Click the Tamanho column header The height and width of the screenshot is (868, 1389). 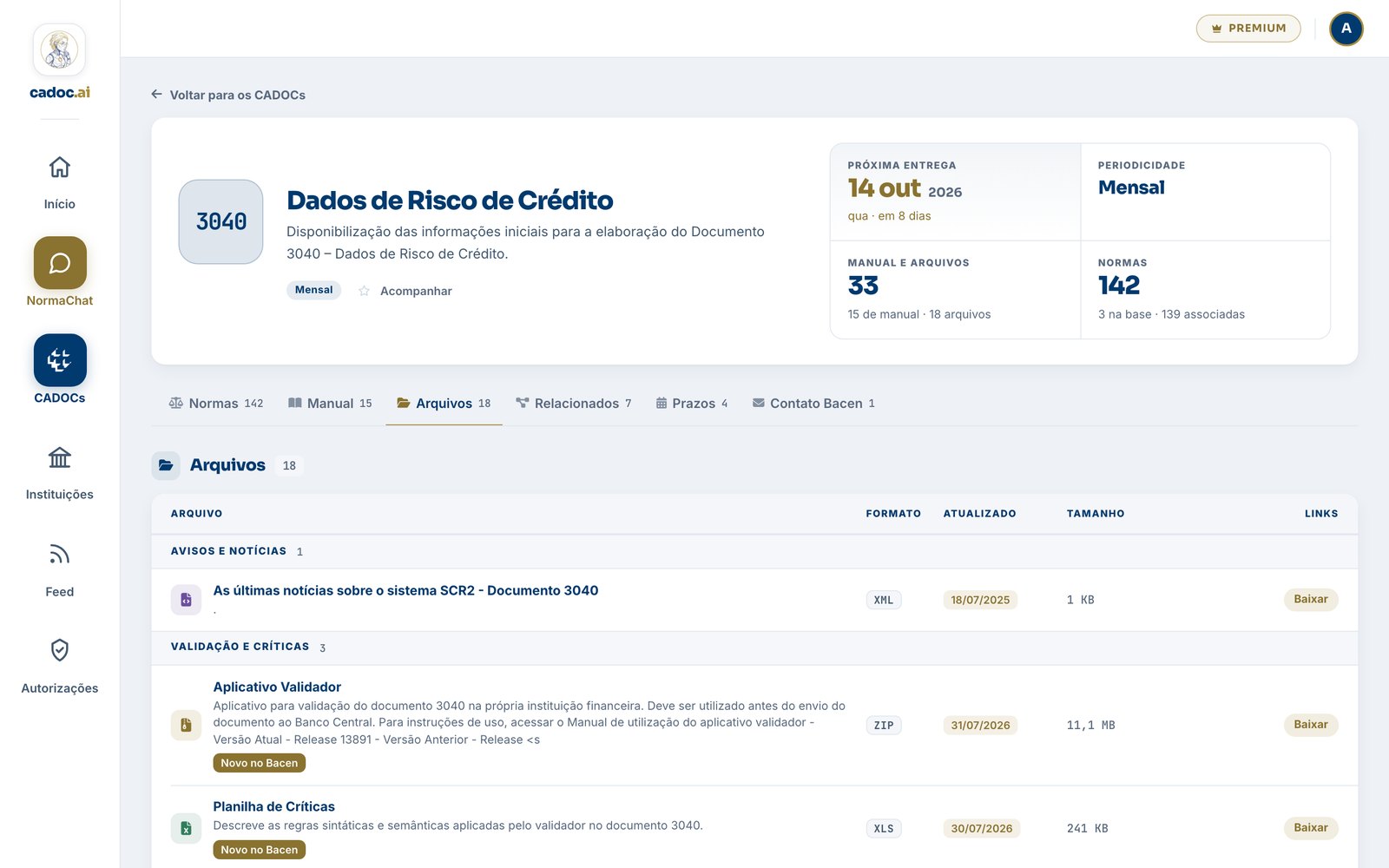1096,514
